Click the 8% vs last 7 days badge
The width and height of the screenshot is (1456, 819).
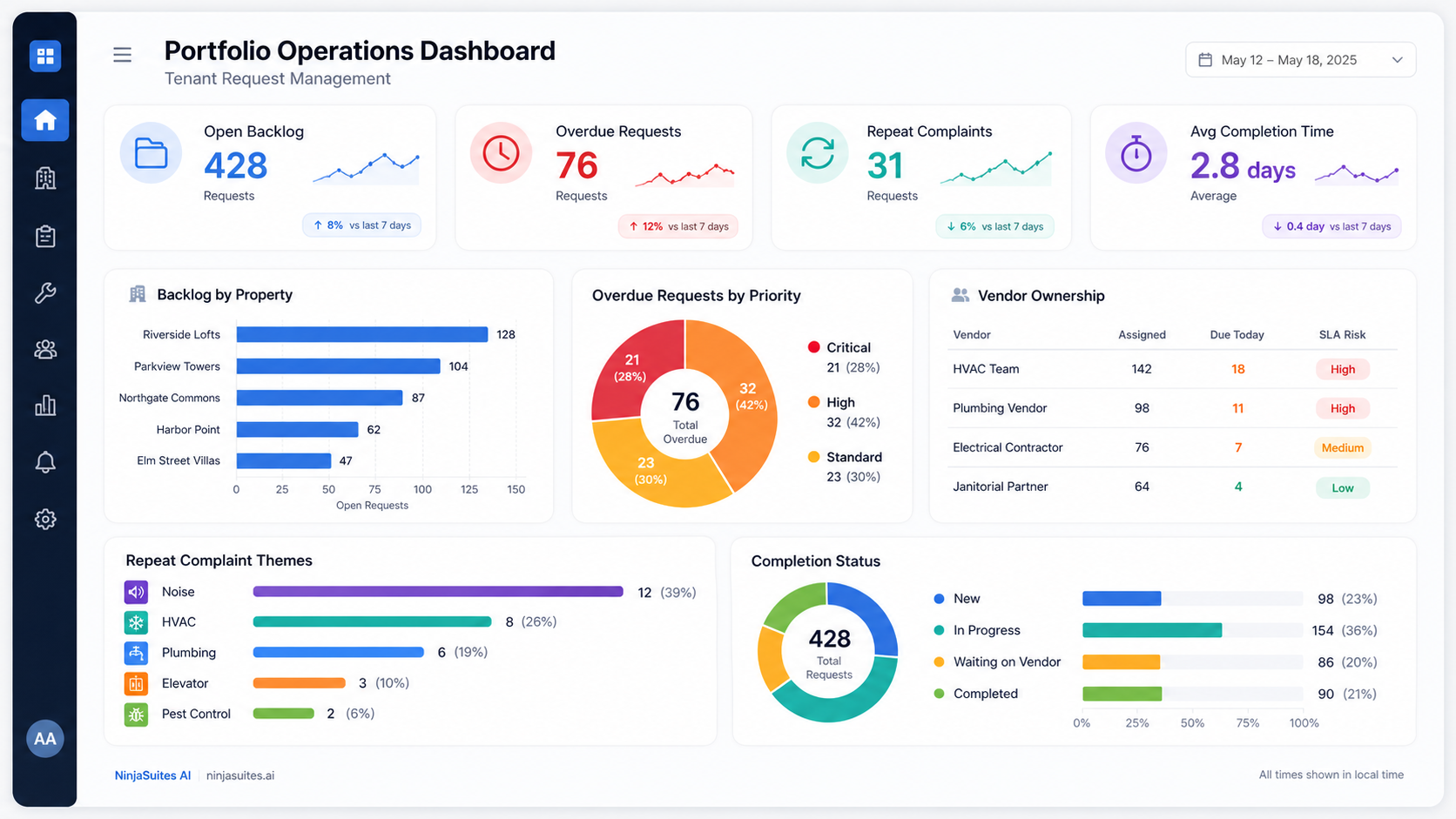pyautogui.click(x=361, y=225)
